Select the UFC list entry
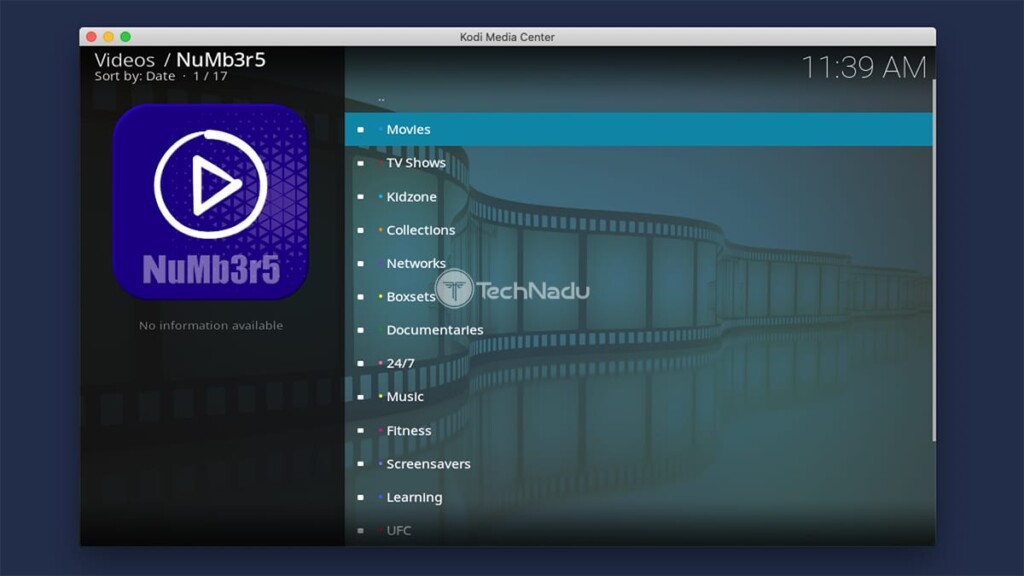Viewport: 1024px width, 576px height. coord(639,530)
